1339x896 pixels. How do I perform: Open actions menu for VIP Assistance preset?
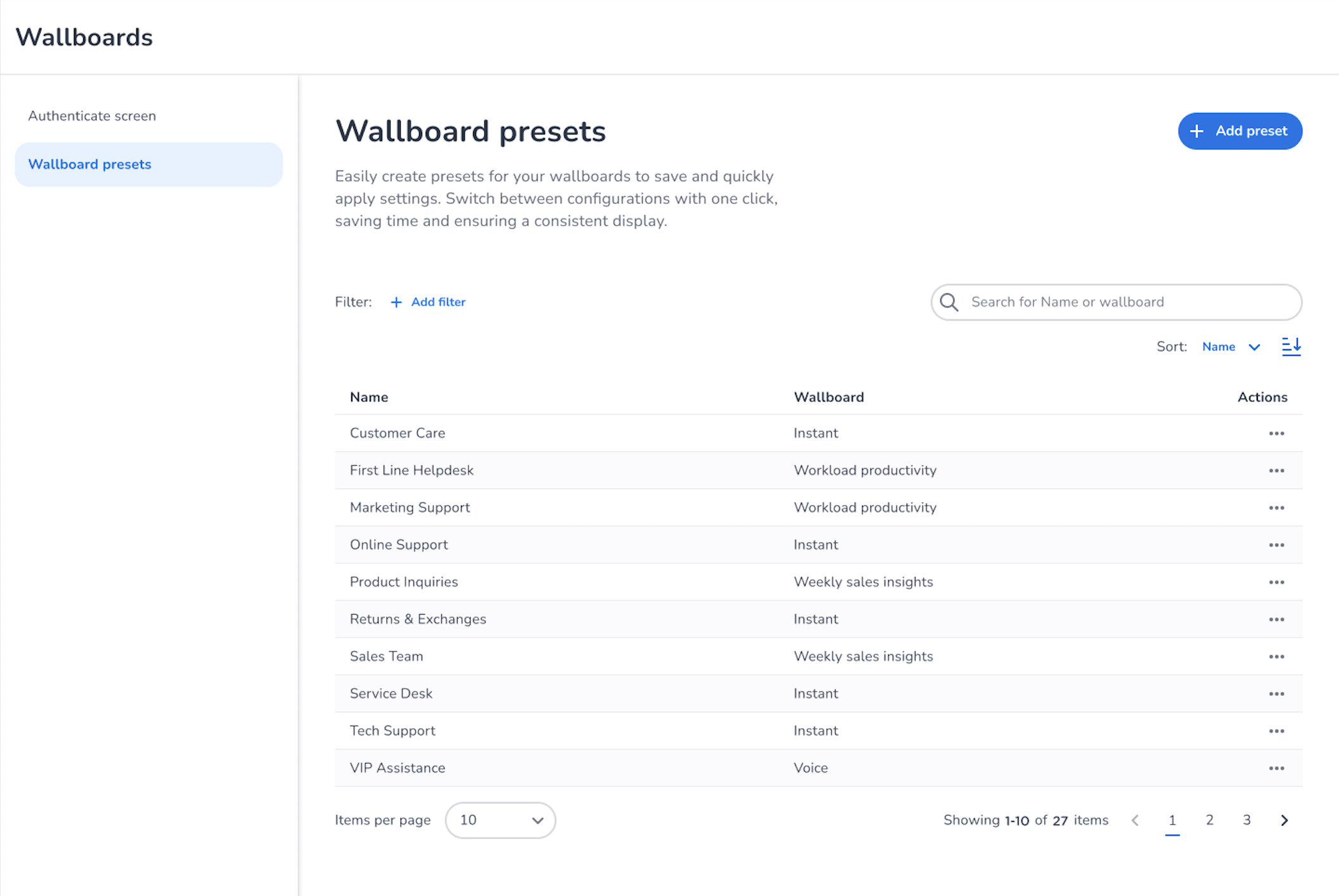coord(1276,768)
